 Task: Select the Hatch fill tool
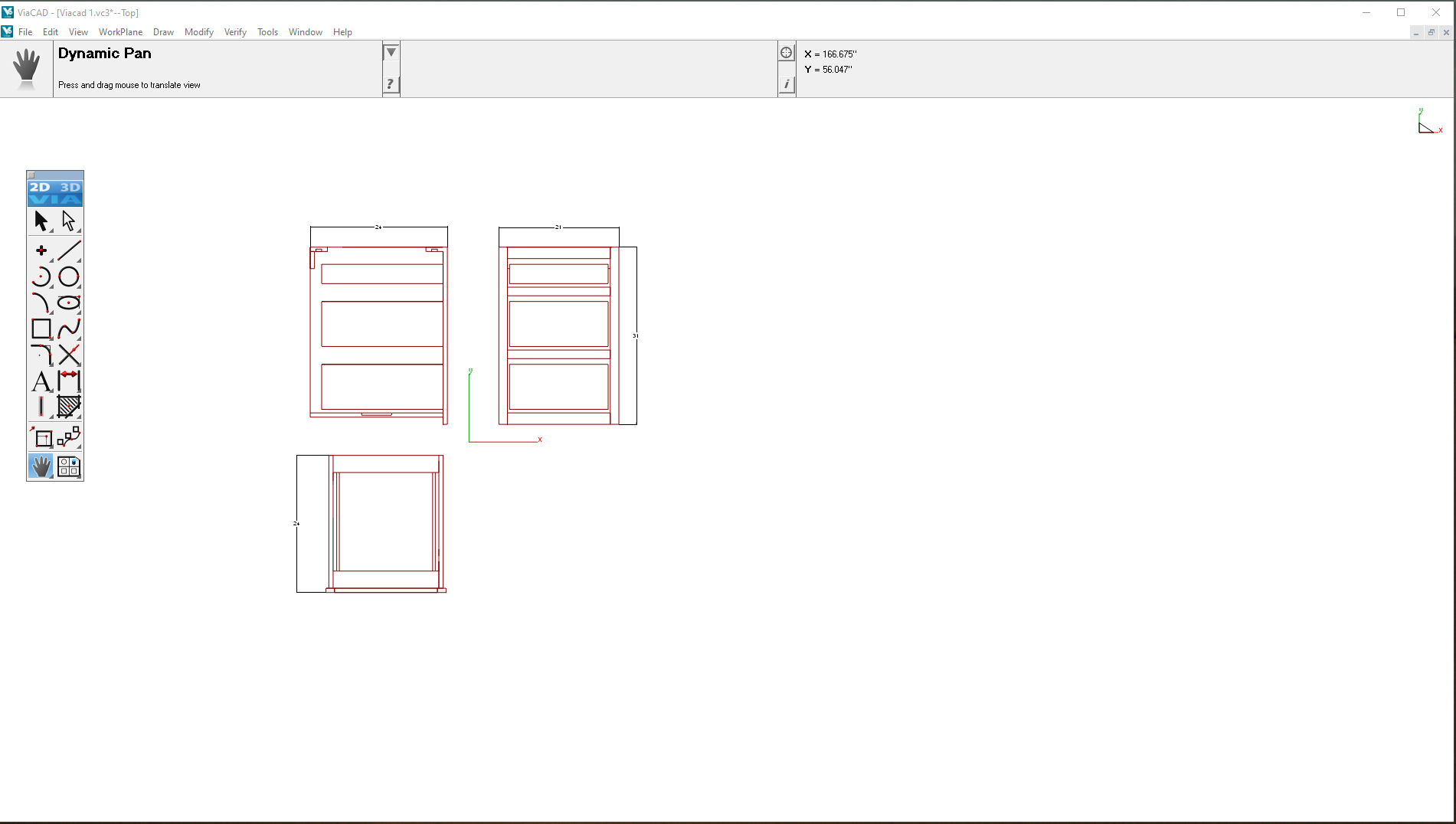point(68,407)
